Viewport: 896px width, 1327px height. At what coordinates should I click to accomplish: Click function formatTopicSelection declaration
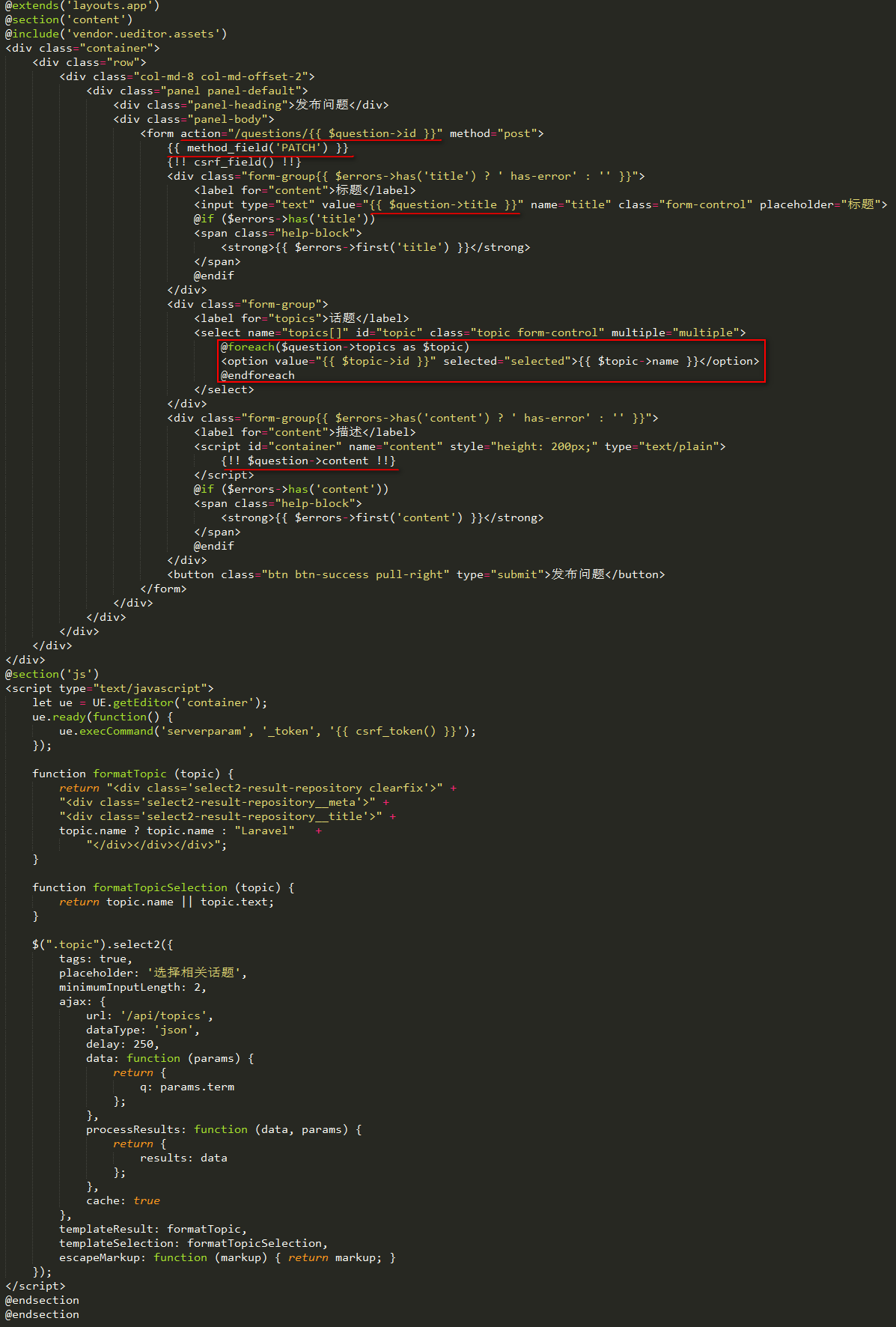click(163, 887)
